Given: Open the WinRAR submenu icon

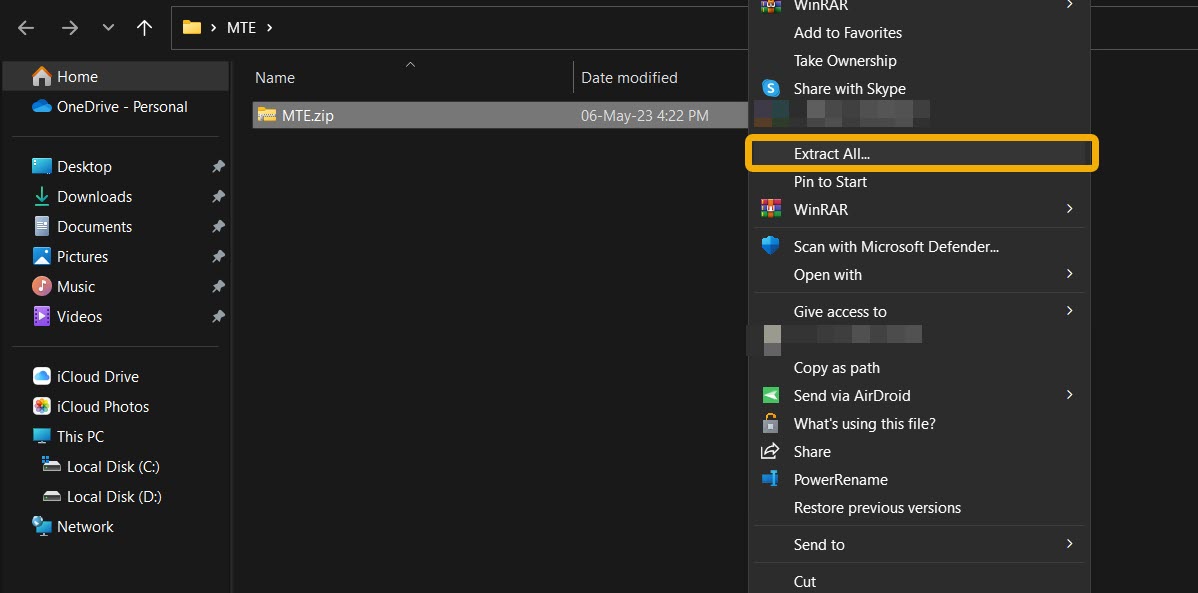Looking at the screenshot, I should [771, 209].
